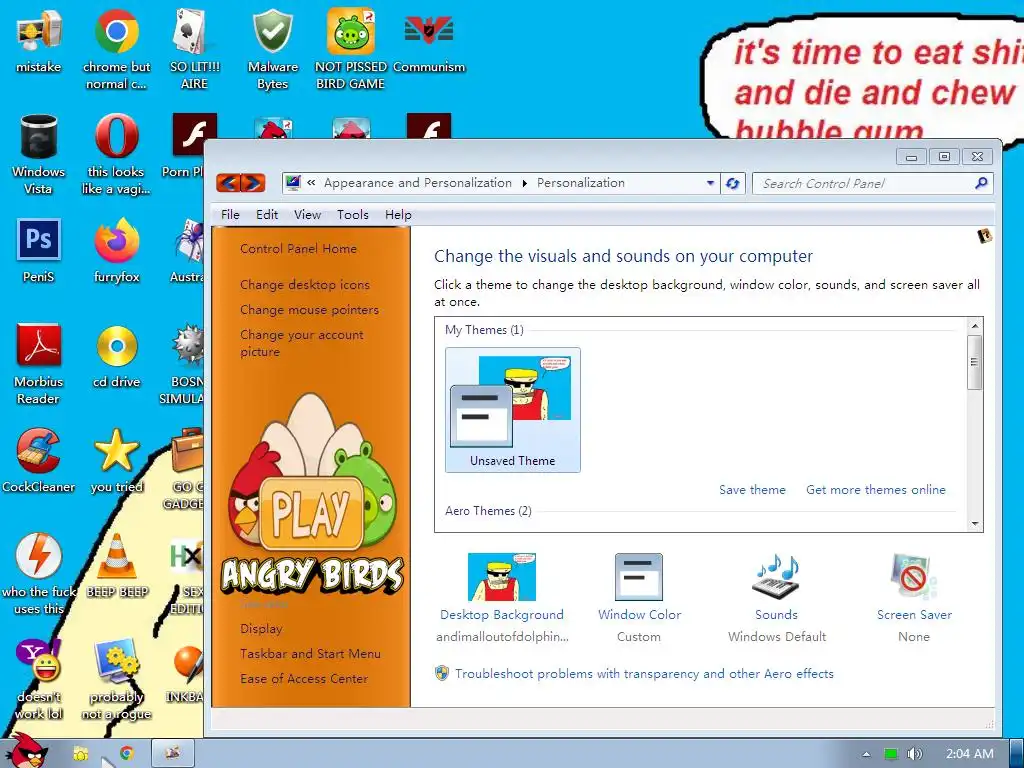Select the 'NOT PISSED BIRD GAME' icon
The image size is (1024, 768).
click(351, 49)
